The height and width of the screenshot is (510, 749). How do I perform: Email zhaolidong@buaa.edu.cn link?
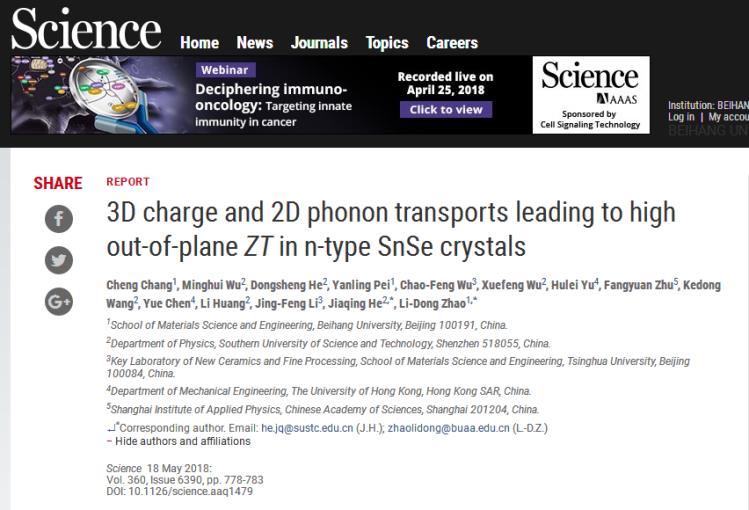tap(449, 428)
